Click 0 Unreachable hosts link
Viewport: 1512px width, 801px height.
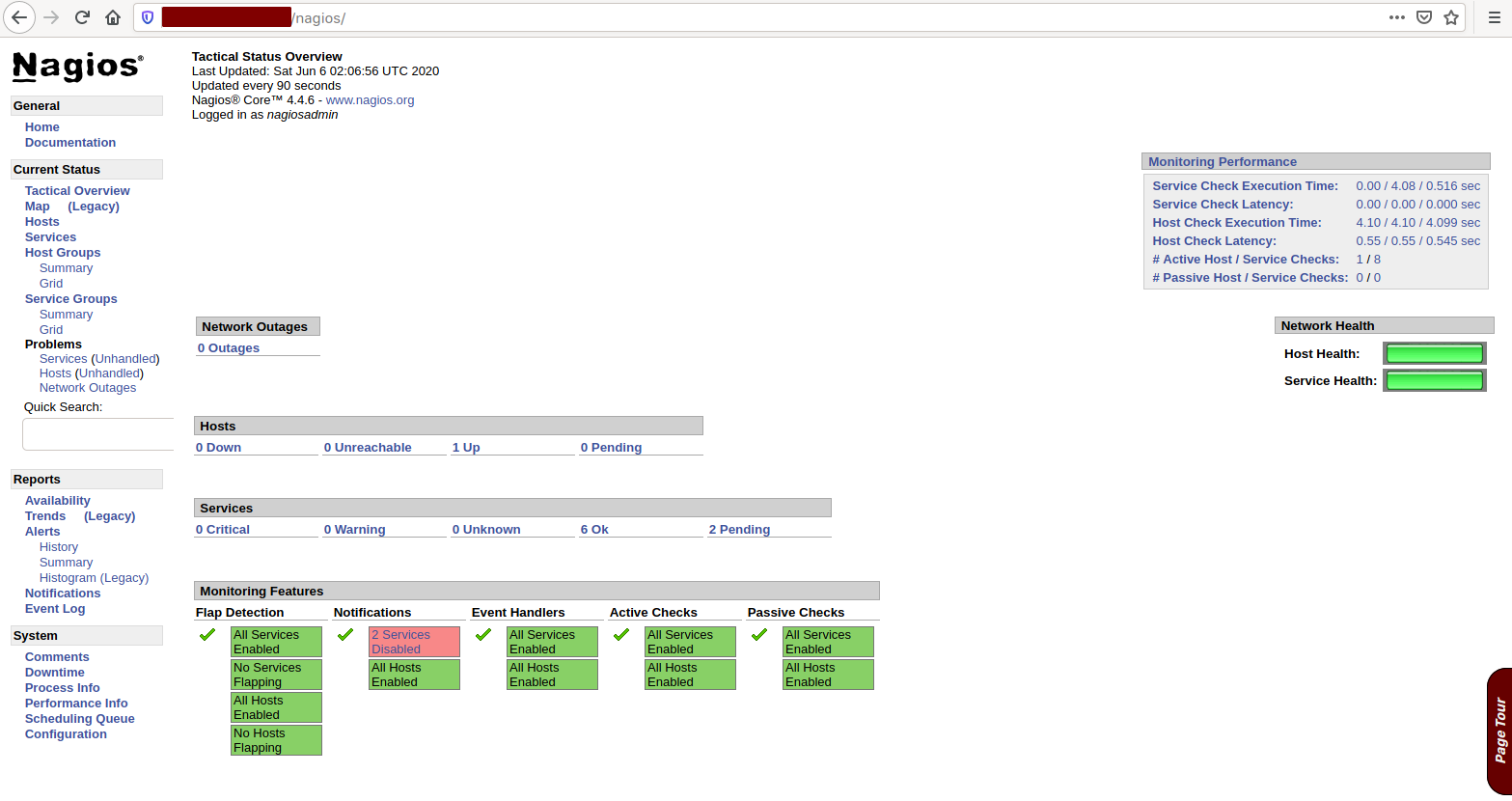[368, 448]
